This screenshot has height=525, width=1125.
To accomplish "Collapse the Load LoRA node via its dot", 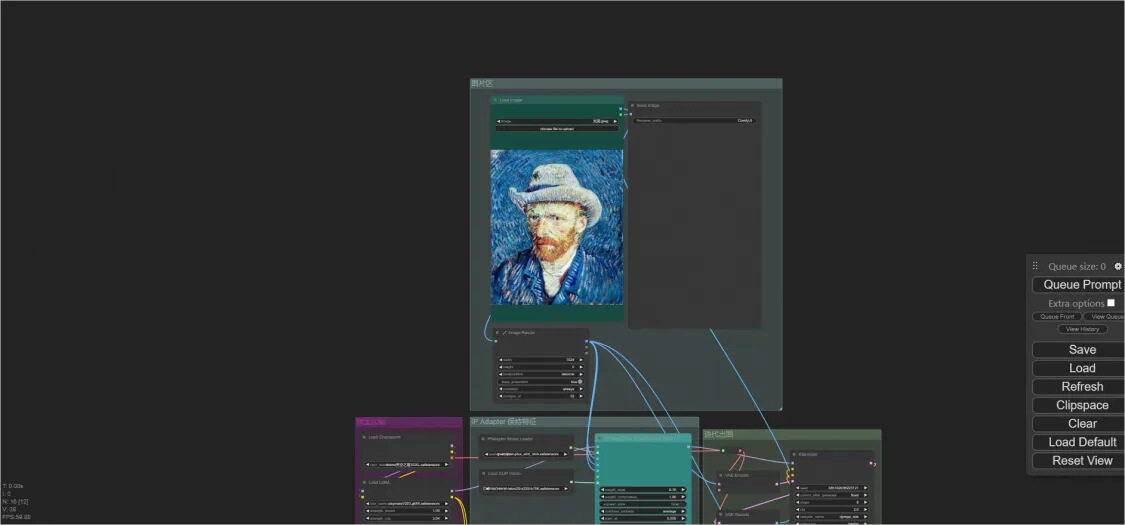I will click(364, 482).
